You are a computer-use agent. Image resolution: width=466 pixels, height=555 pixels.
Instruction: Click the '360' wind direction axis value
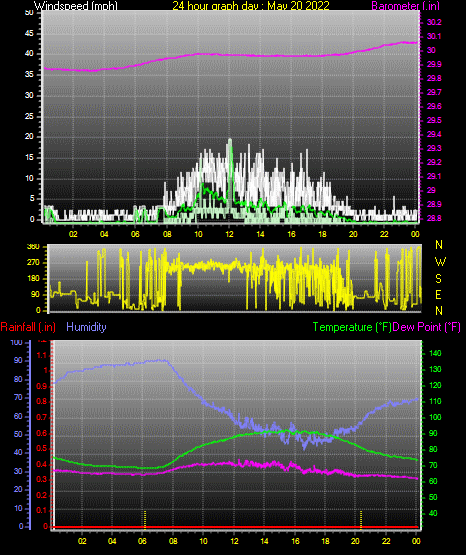[x=33, y=247]
